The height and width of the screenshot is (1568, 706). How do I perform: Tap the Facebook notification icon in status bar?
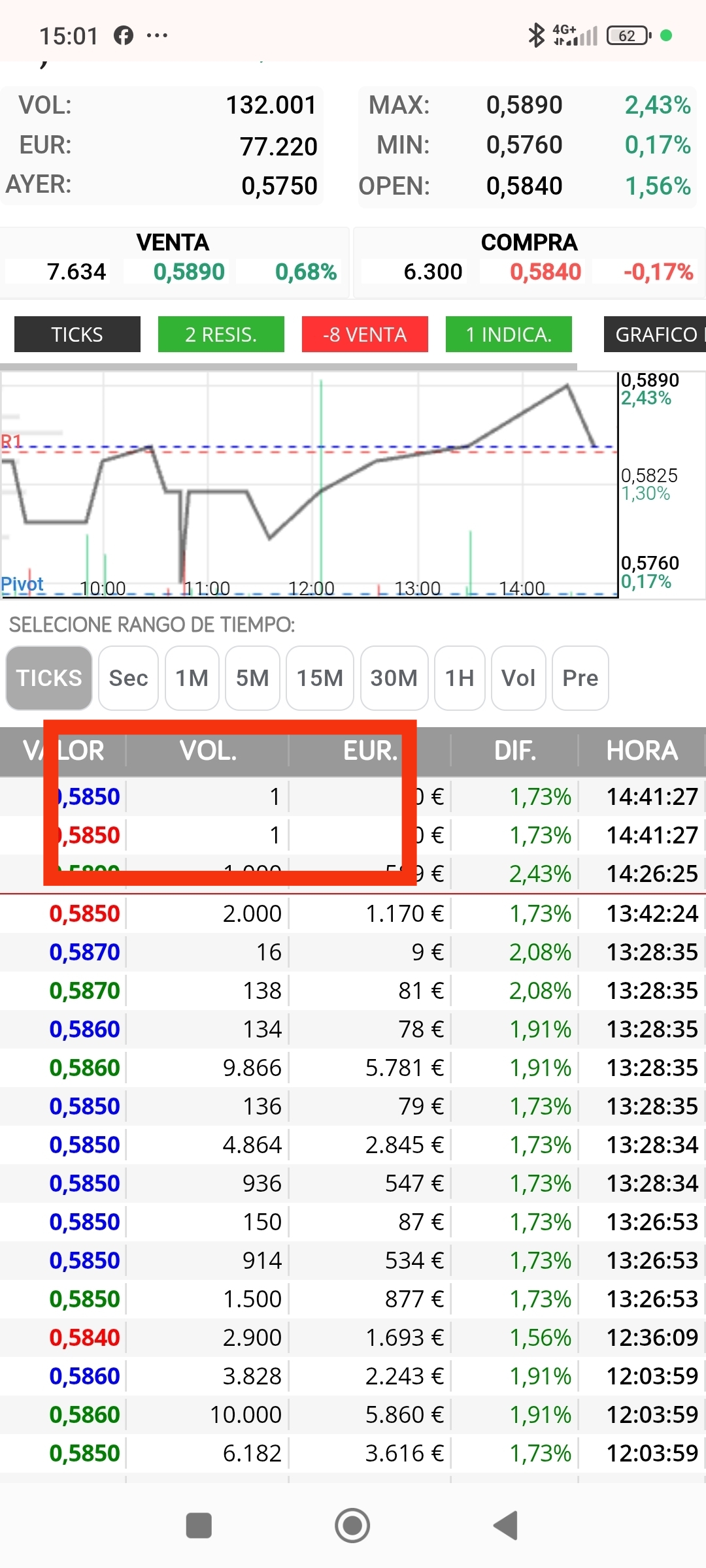coord(124,35)
